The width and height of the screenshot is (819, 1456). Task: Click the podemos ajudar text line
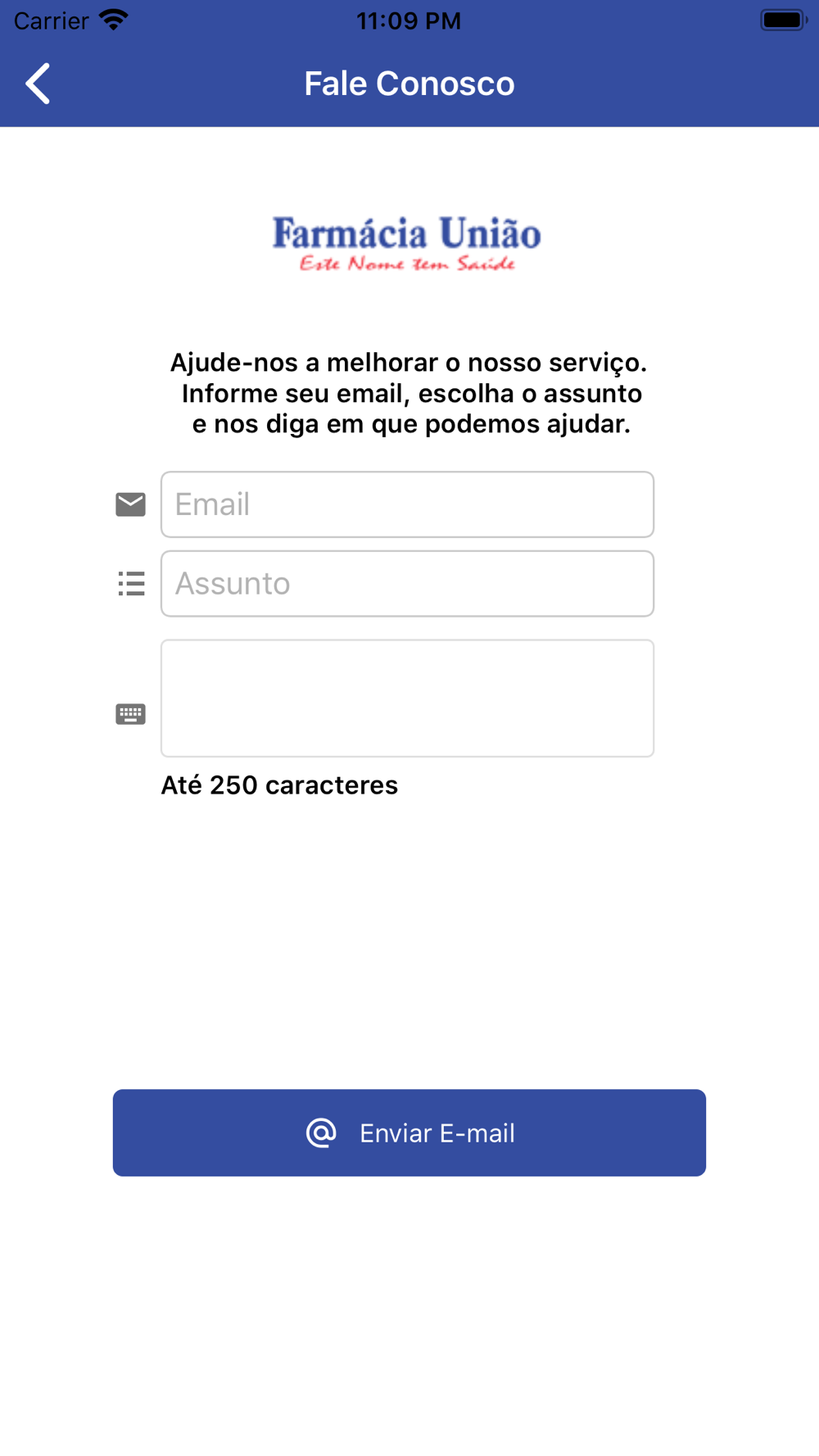tap(411, 424)
